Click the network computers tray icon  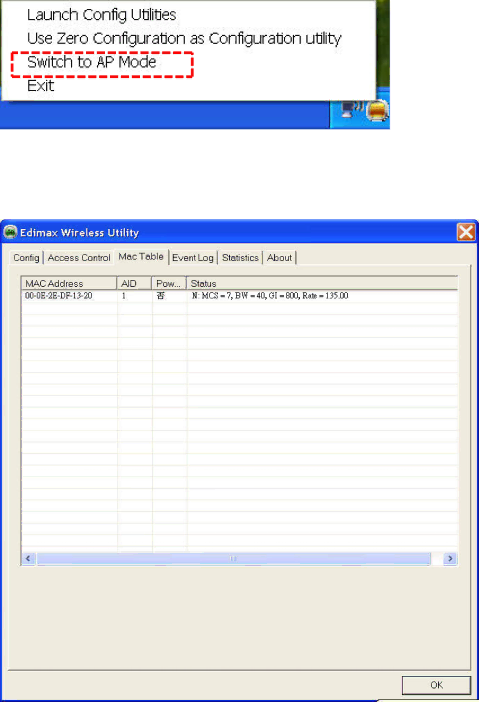(x=351, y=109)
